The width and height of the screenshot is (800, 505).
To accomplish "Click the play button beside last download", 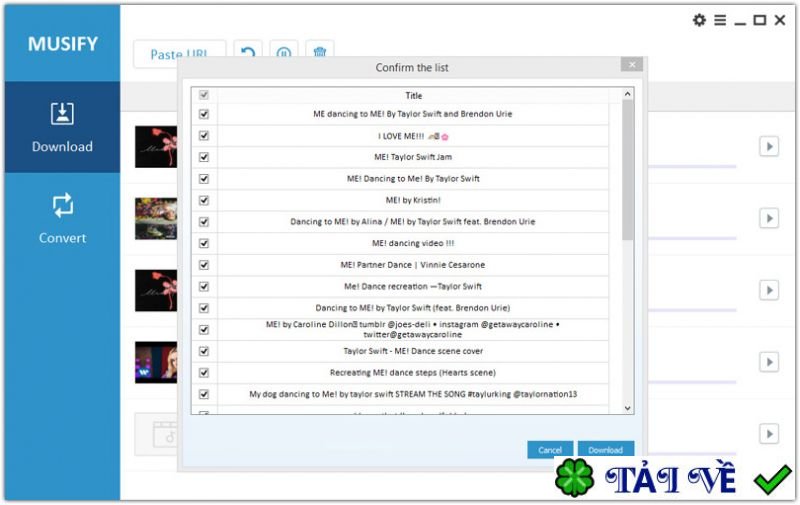I will [769, 434].
